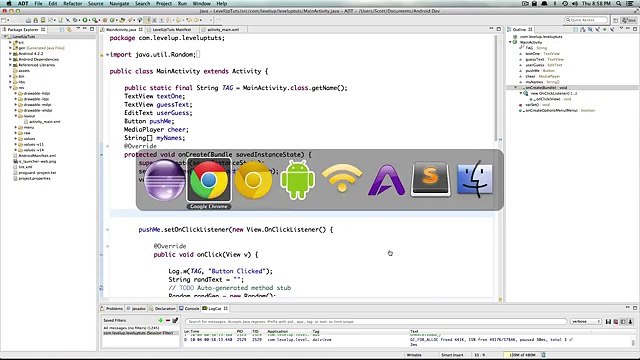Viewport: 640px width, 360px height.
Task: Expand Android 4.2.2 library node
Action: pos(11,53)
